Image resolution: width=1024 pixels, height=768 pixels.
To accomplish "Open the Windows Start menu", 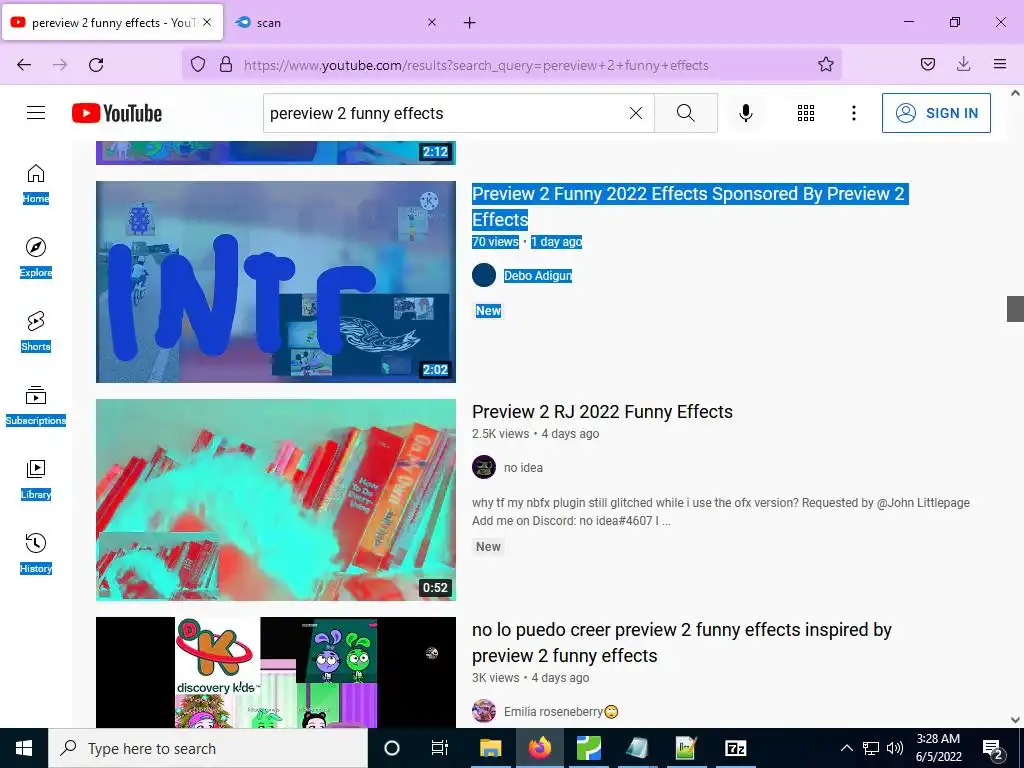I will [x=24, y=748].
